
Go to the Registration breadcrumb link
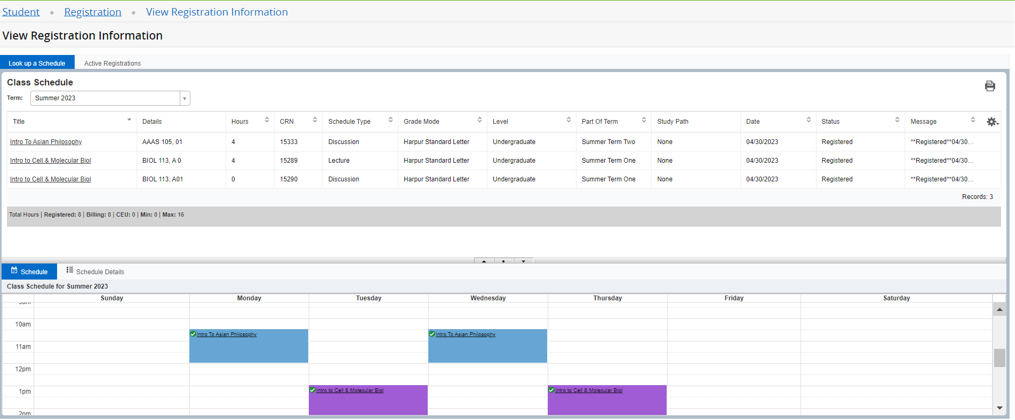pyautogui.click(x=92, y=12)
